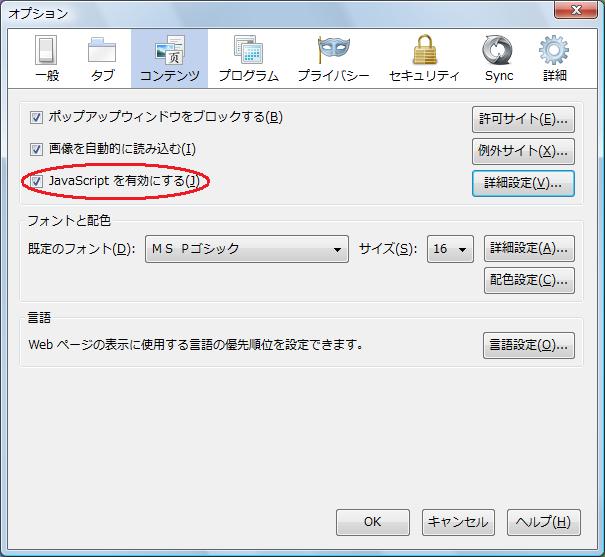Click the 既定のフォント(D): label
This screenshot has height=557, width=605.
81,249
